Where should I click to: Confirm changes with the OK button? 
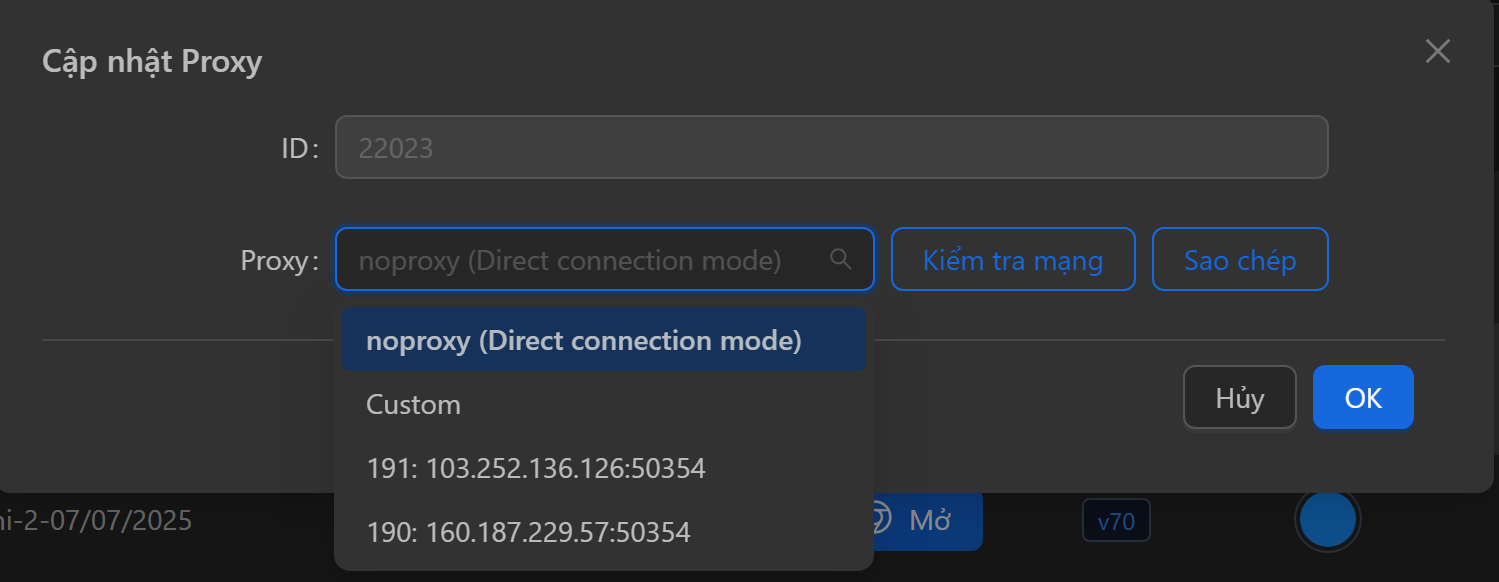pyautogui.click(x=1363, y=397)
